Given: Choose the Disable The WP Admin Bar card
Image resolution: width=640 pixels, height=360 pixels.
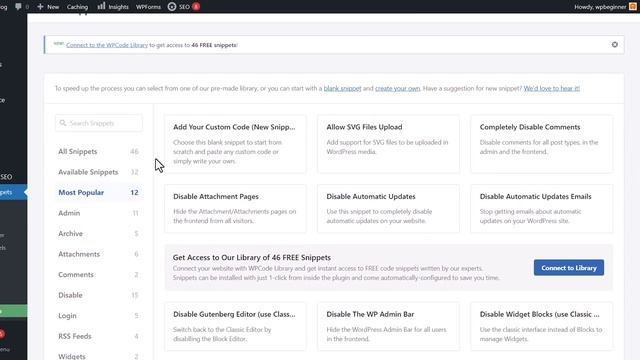Looking at the screenshot, I should pyautogui.click(x=388, y=326).
